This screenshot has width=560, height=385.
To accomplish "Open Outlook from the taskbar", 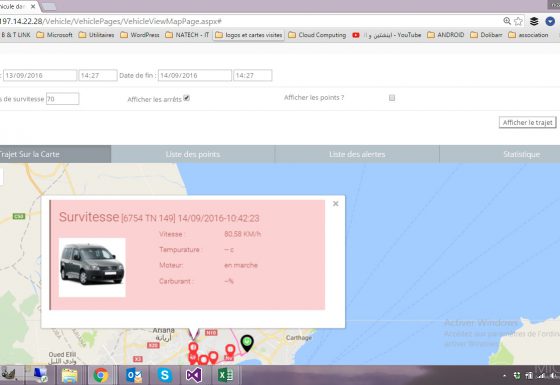I will click(134, 375).
